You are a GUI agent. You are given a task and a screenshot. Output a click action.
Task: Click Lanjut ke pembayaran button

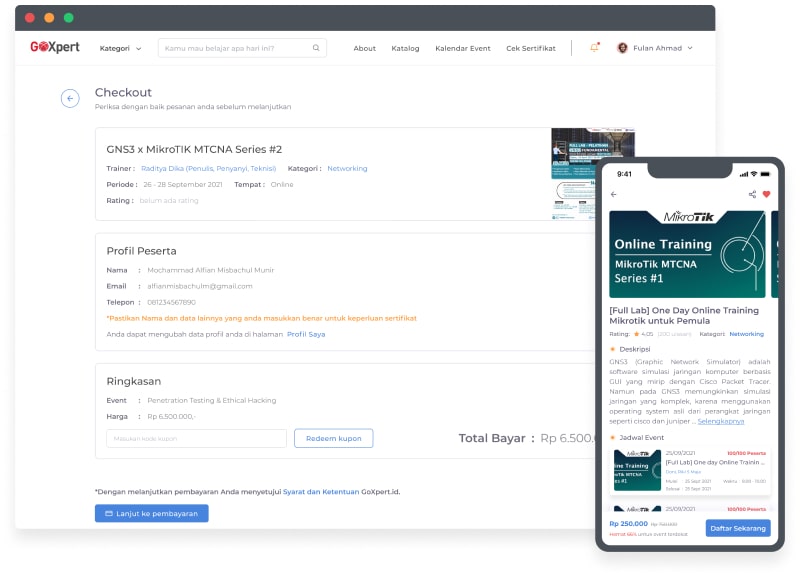[151, 513]
